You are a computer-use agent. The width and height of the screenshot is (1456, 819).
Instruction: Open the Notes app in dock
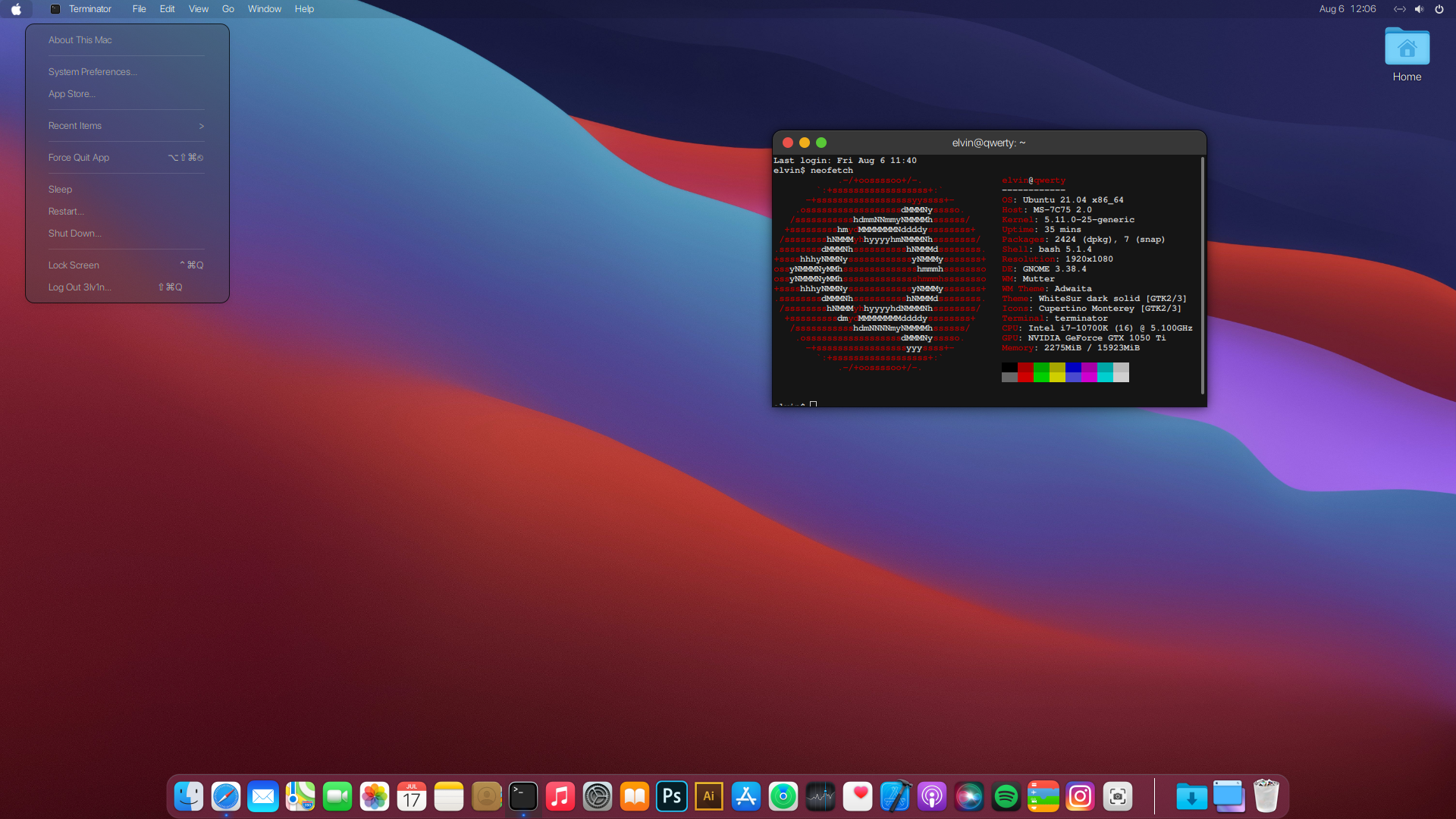pyautogui.click(x=449, y=796)
